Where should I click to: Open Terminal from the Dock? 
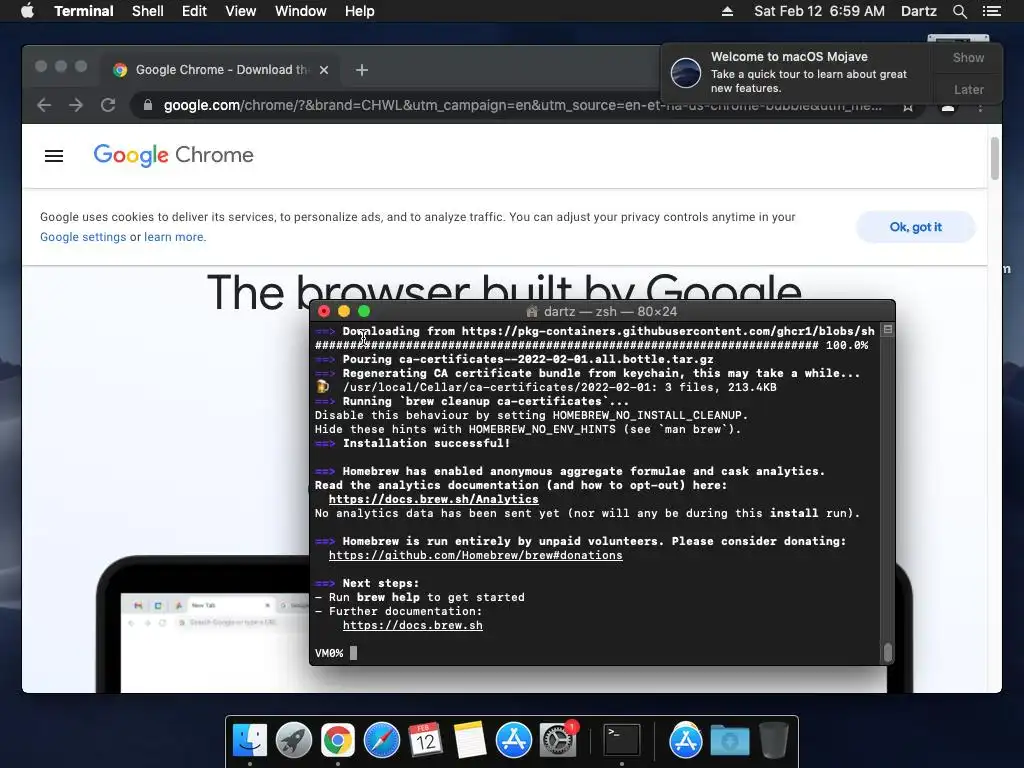(x=621, y=741)
